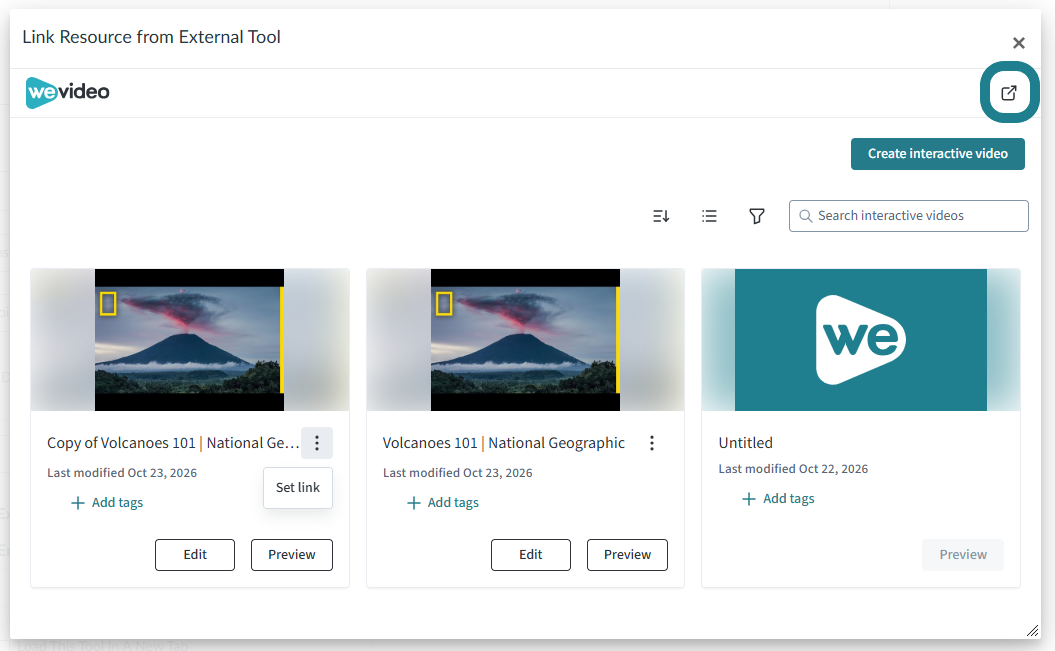Click the dialog resize handle corner

pos(1032,630)
